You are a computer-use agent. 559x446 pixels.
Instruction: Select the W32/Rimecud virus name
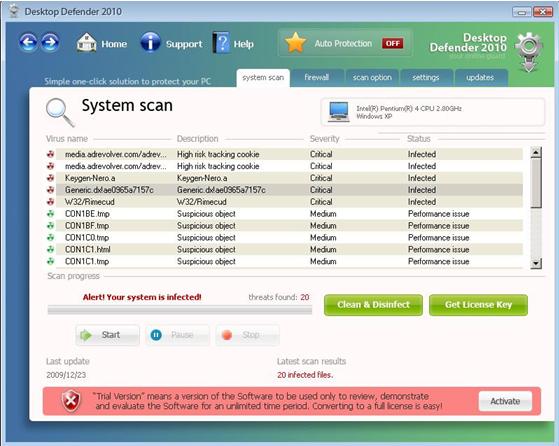click(x=89, y=202)
